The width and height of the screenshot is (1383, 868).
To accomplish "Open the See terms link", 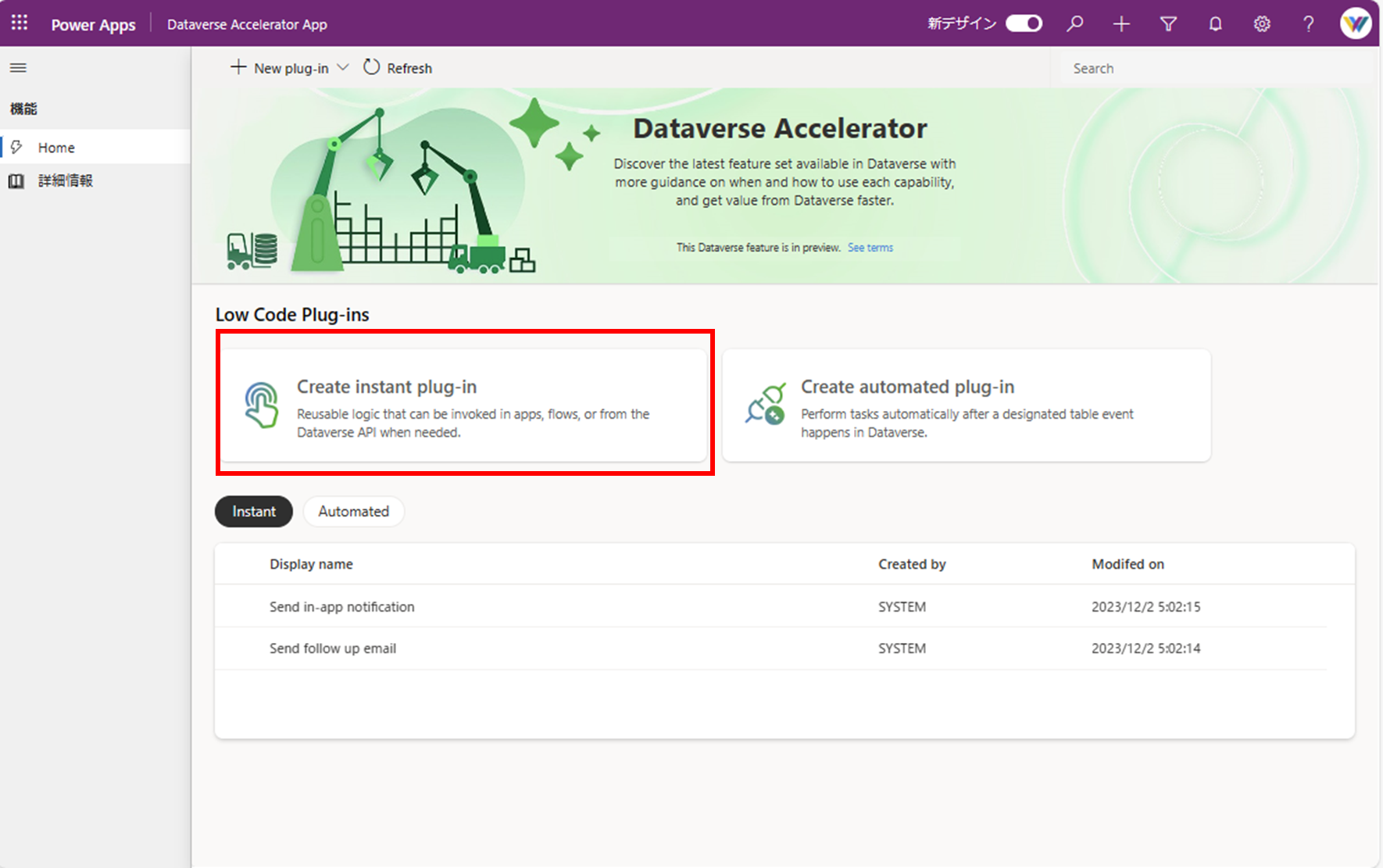I will click(x=870, y=247).
